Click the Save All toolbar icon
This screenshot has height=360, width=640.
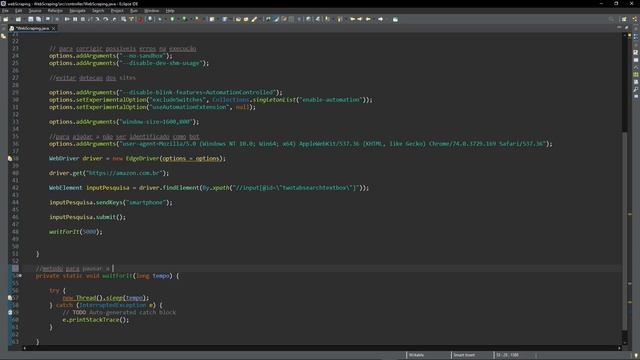pyautogui.click(x=38, y=19)
